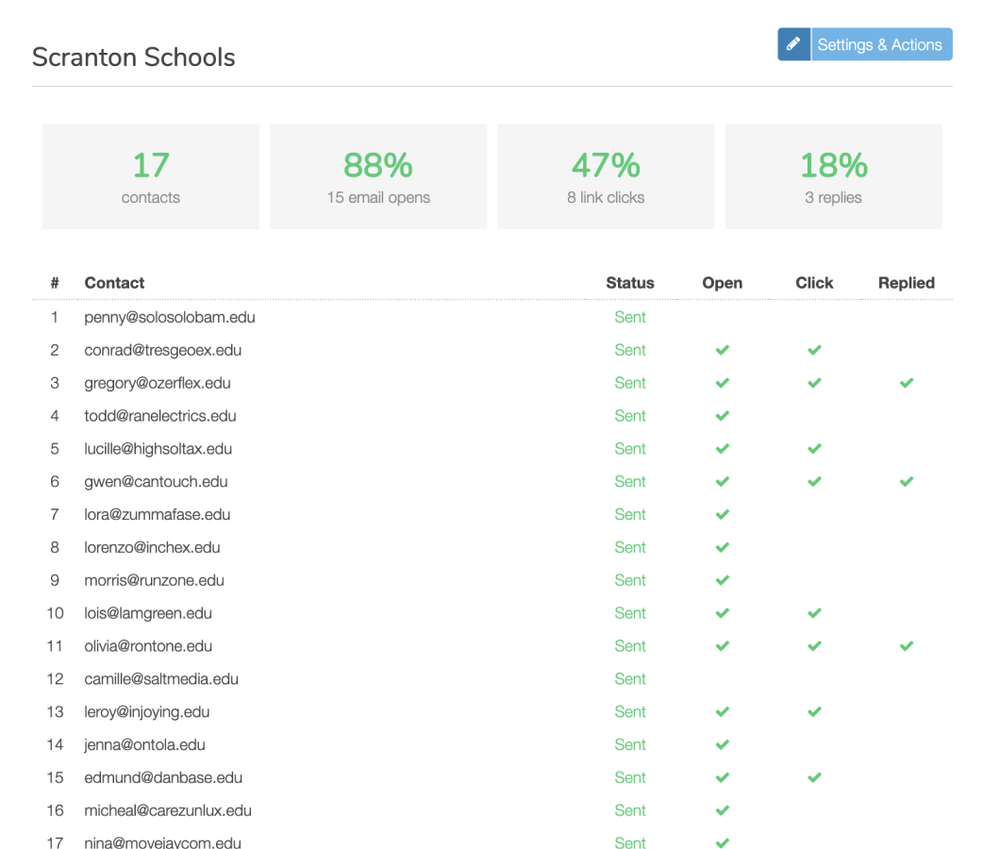This screenshot has height=849, width=1000.
Task: Click the open checkmark for jenna@ontola.edu
Action: click(x=722, y=745)
